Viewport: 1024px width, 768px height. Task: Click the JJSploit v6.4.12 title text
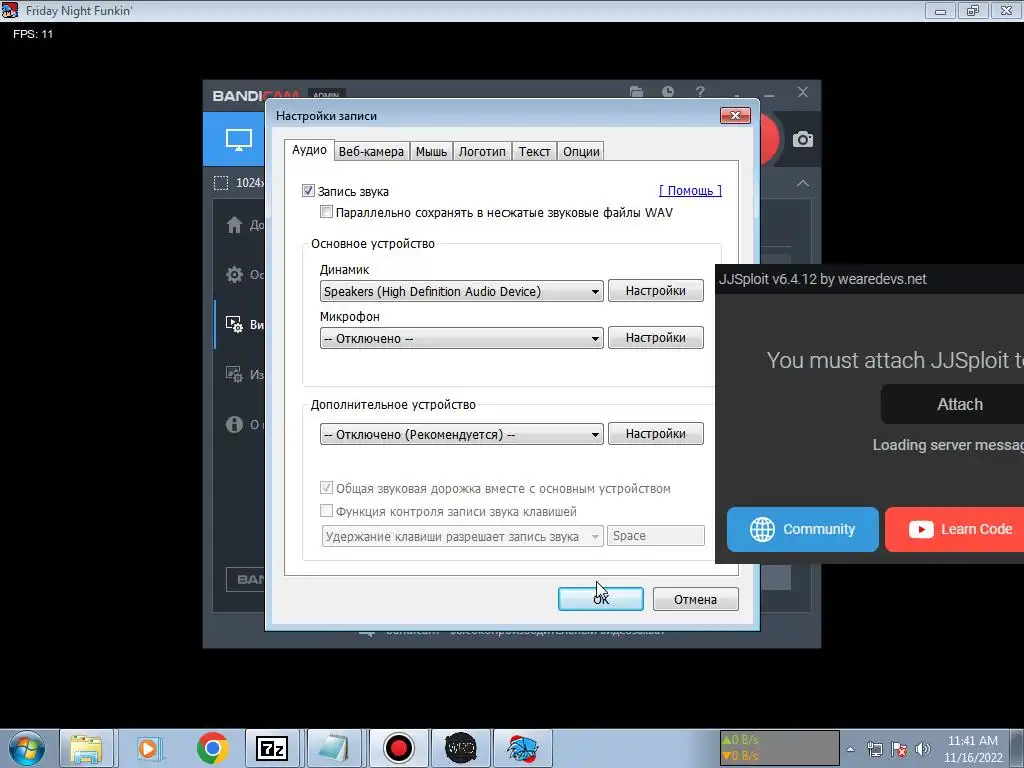click(822, 279)
